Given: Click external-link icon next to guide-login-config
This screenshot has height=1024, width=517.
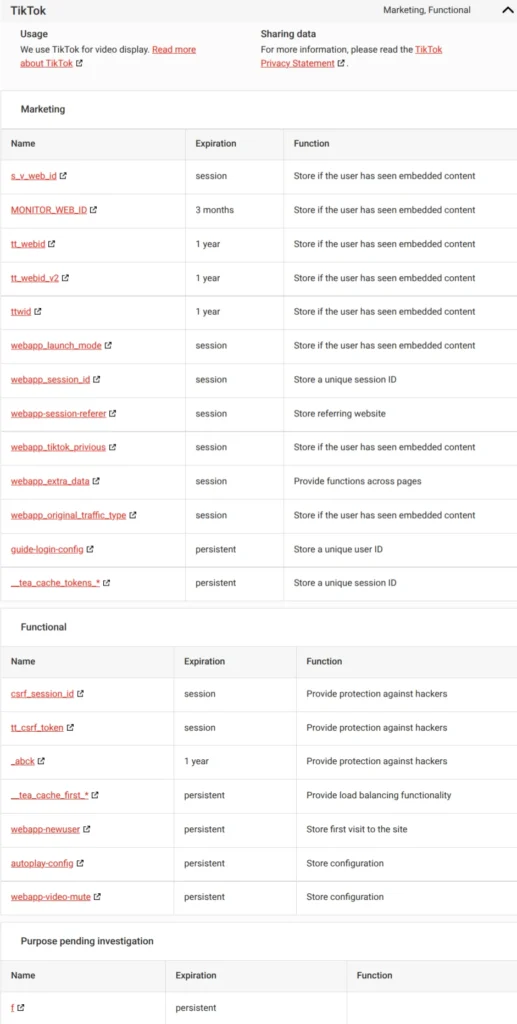Looking at the screenshot, I should pyautogui.click(x=90, y=550).
